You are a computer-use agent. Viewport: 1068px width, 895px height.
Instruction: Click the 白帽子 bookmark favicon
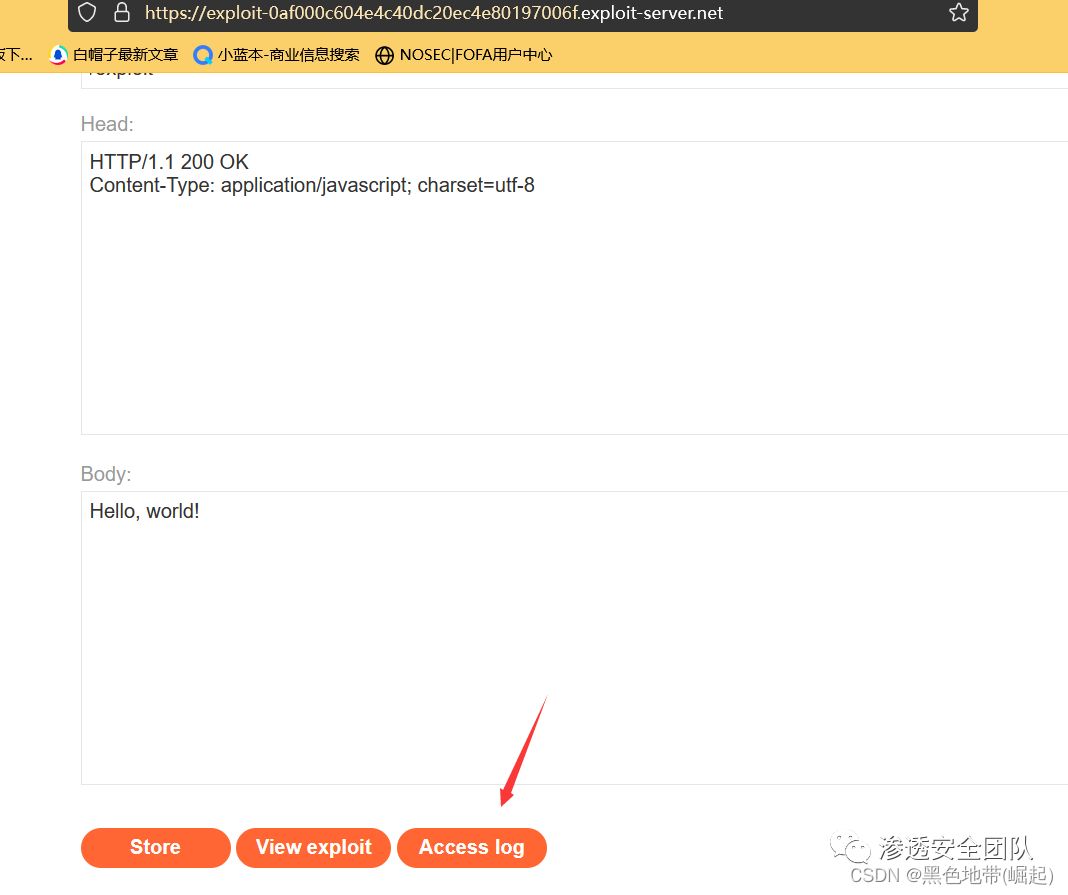(59, 55)
